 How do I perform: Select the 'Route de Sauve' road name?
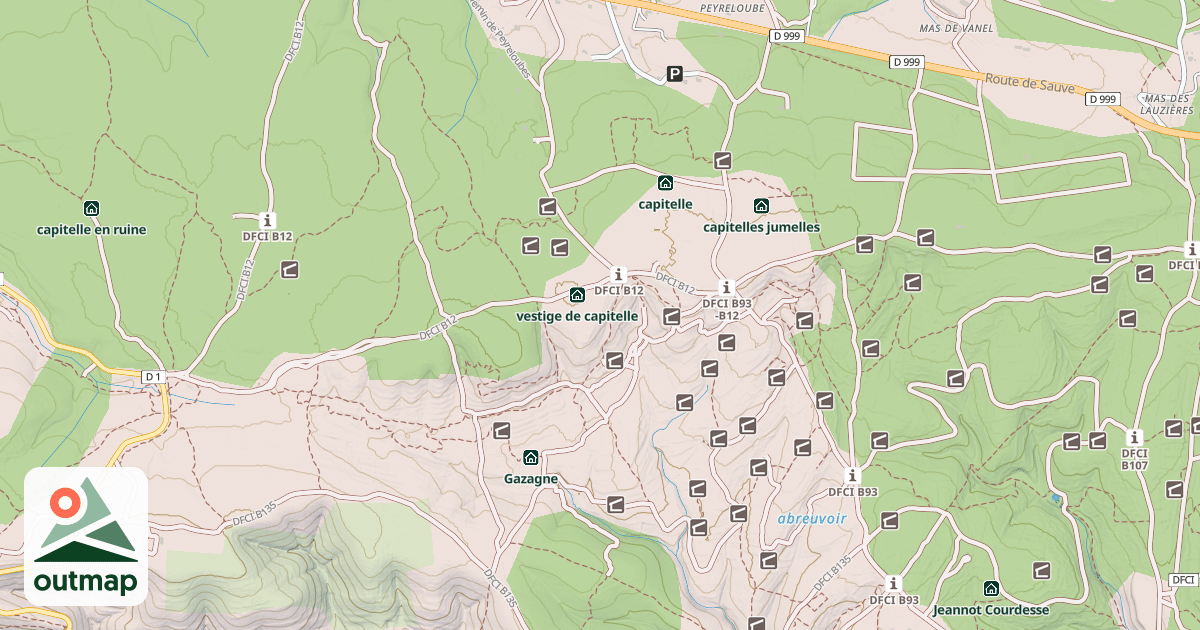coord(1030,83)
